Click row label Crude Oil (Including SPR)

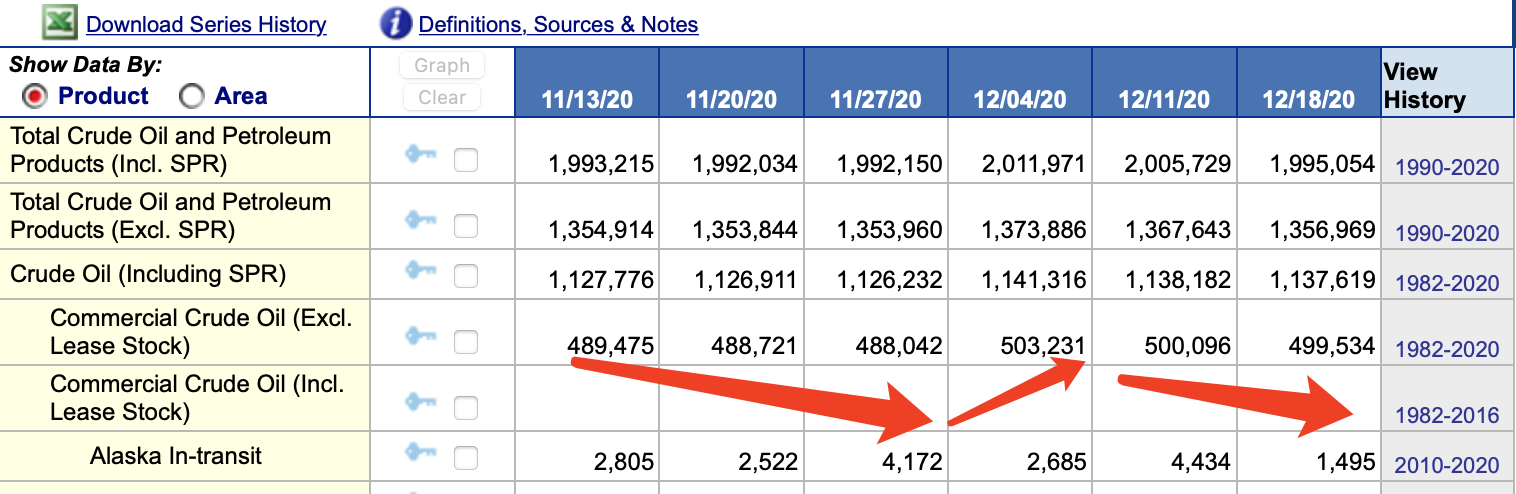pos(148,274)
